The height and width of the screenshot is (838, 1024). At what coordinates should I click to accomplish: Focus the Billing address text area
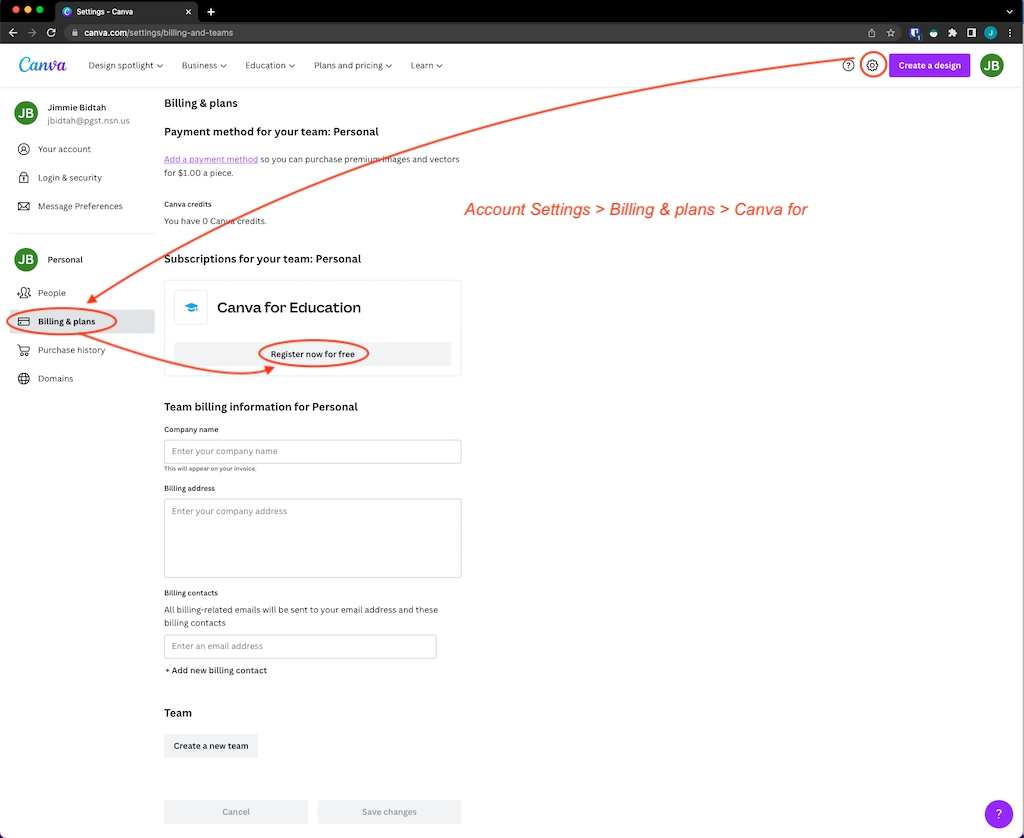coord(313,538)
